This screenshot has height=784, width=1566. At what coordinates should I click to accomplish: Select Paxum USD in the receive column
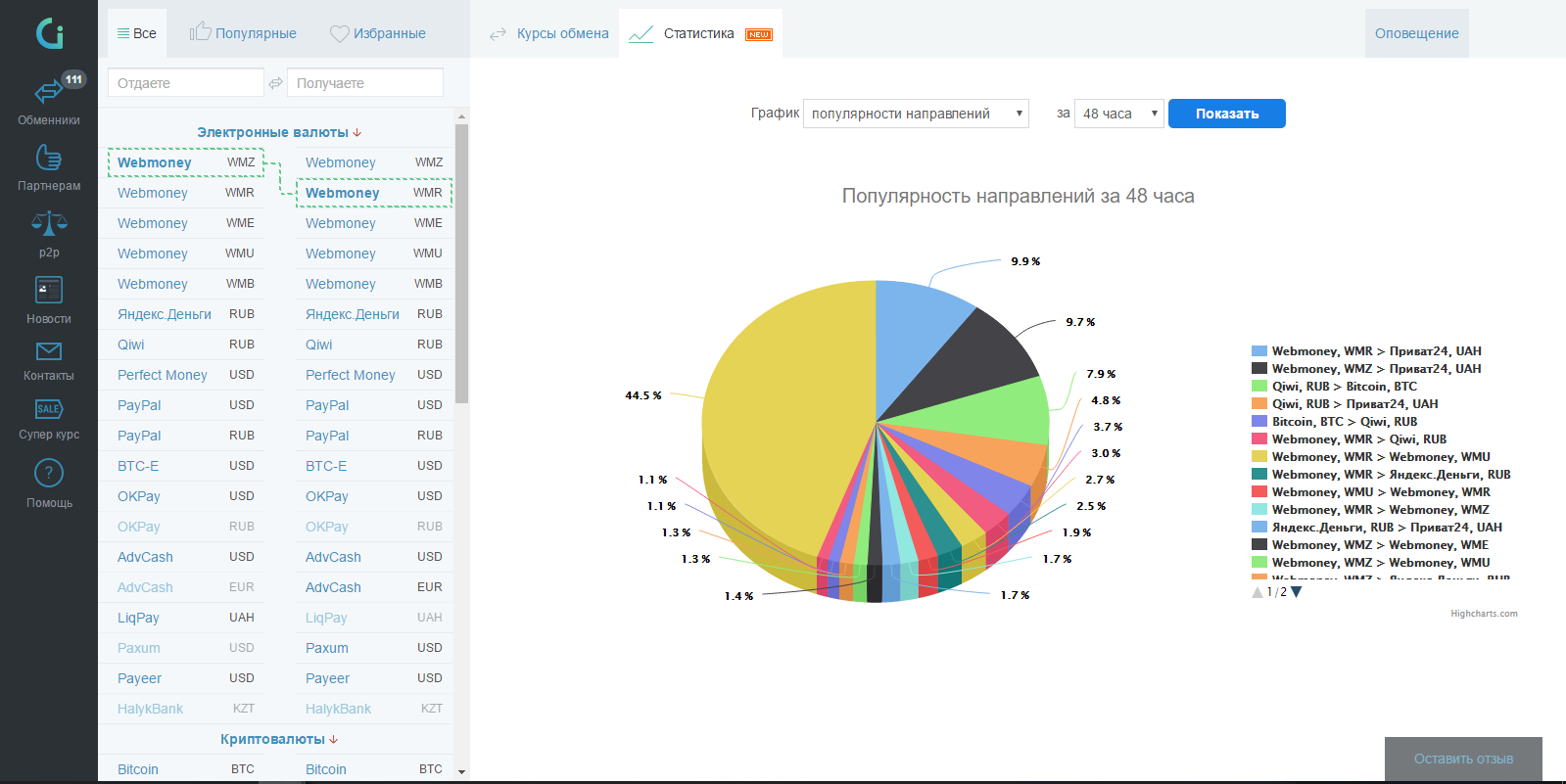(374, 648)
